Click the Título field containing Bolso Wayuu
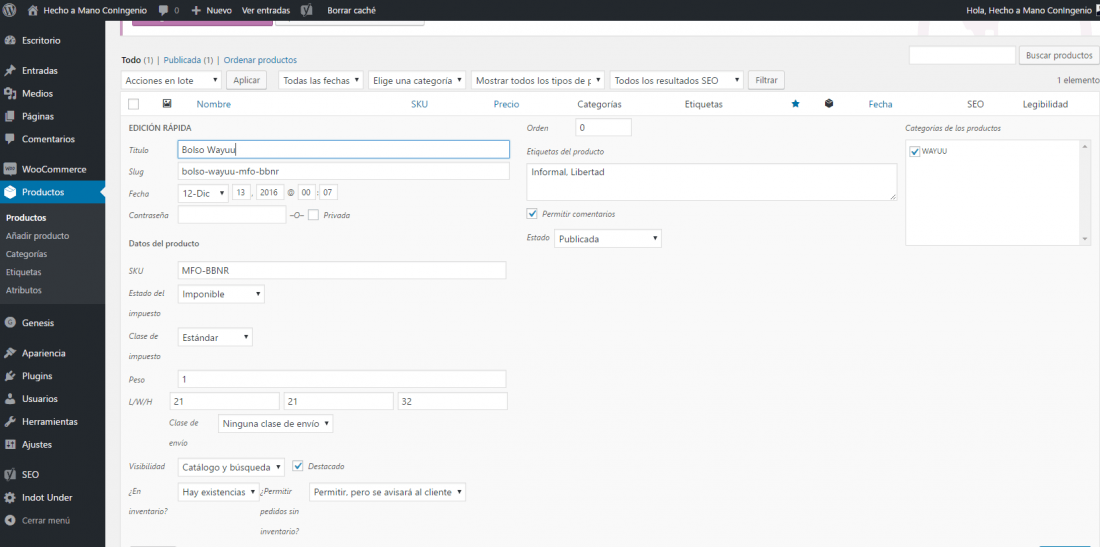Image resolution: width=1100 pixels, height=547 pixels. [344, 149]
